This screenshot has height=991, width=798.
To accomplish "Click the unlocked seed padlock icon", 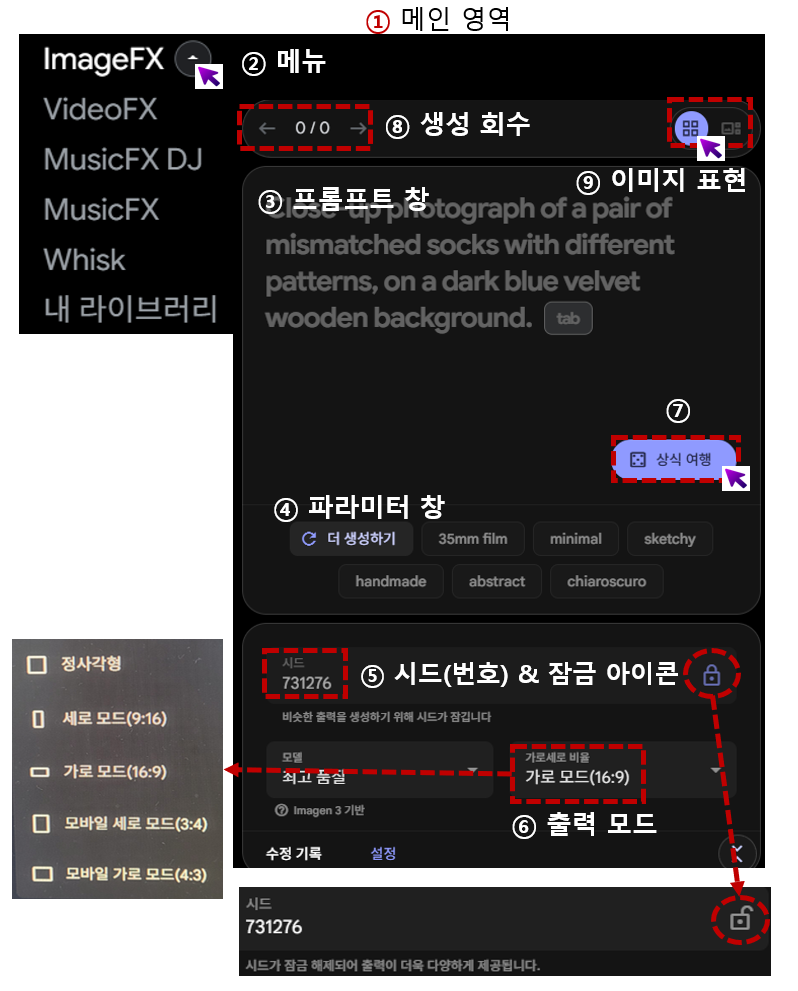I will [x=740, y=919].
